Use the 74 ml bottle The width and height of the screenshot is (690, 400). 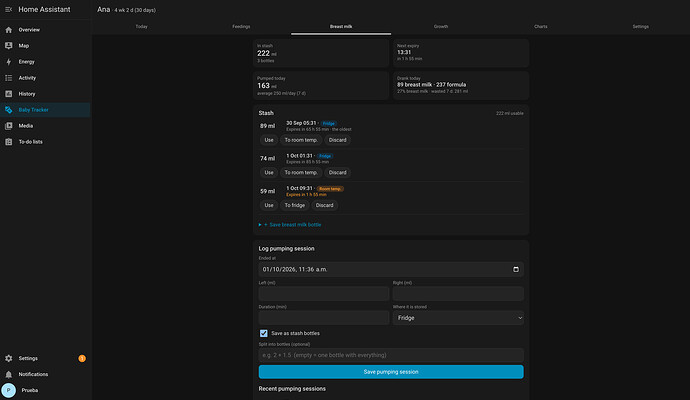point(269,172)
